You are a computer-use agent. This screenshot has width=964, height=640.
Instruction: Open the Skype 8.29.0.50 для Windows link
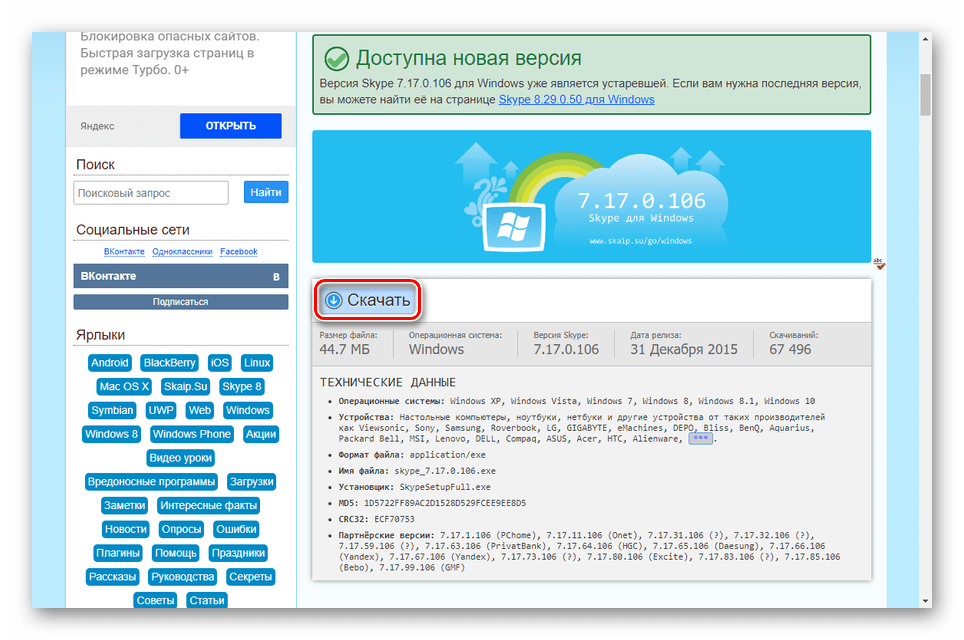point(576,100)
